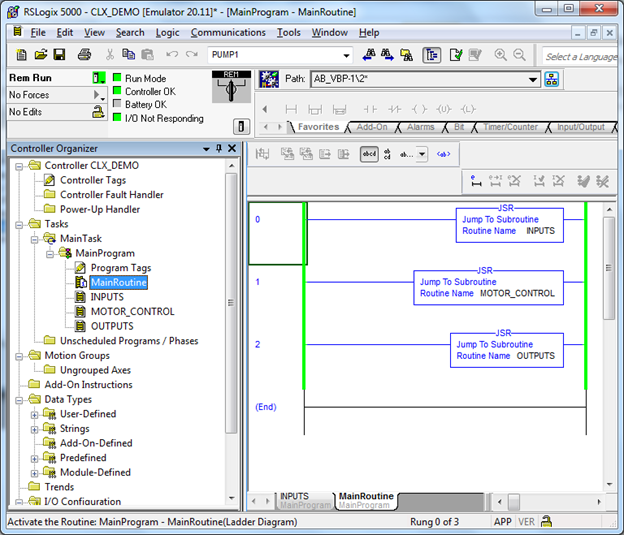624x535 pixels.
Task: Click the Open folder toolbar icon
Action: click(x=40, y=54)
